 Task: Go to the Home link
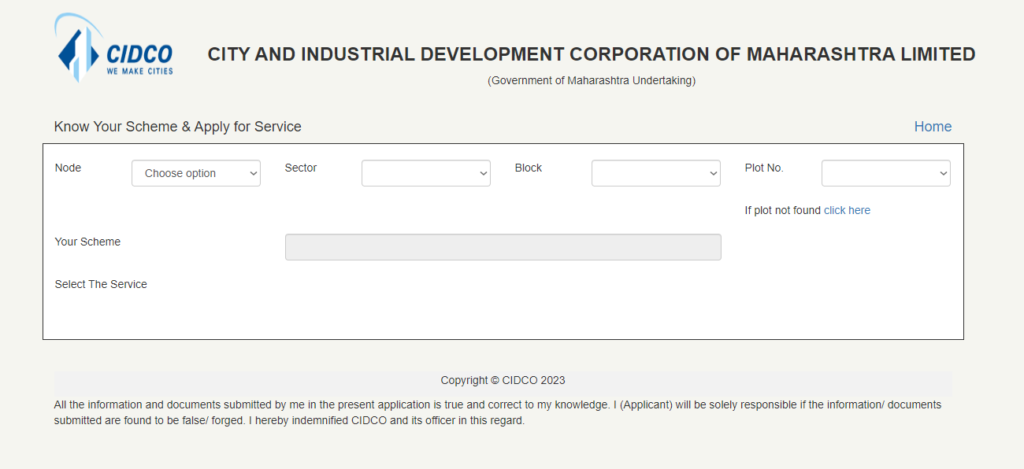click(932, 127)
